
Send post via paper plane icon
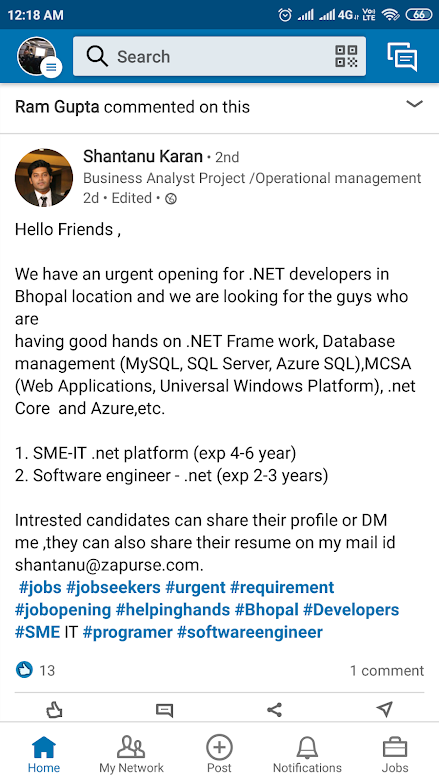pos(385,709)
